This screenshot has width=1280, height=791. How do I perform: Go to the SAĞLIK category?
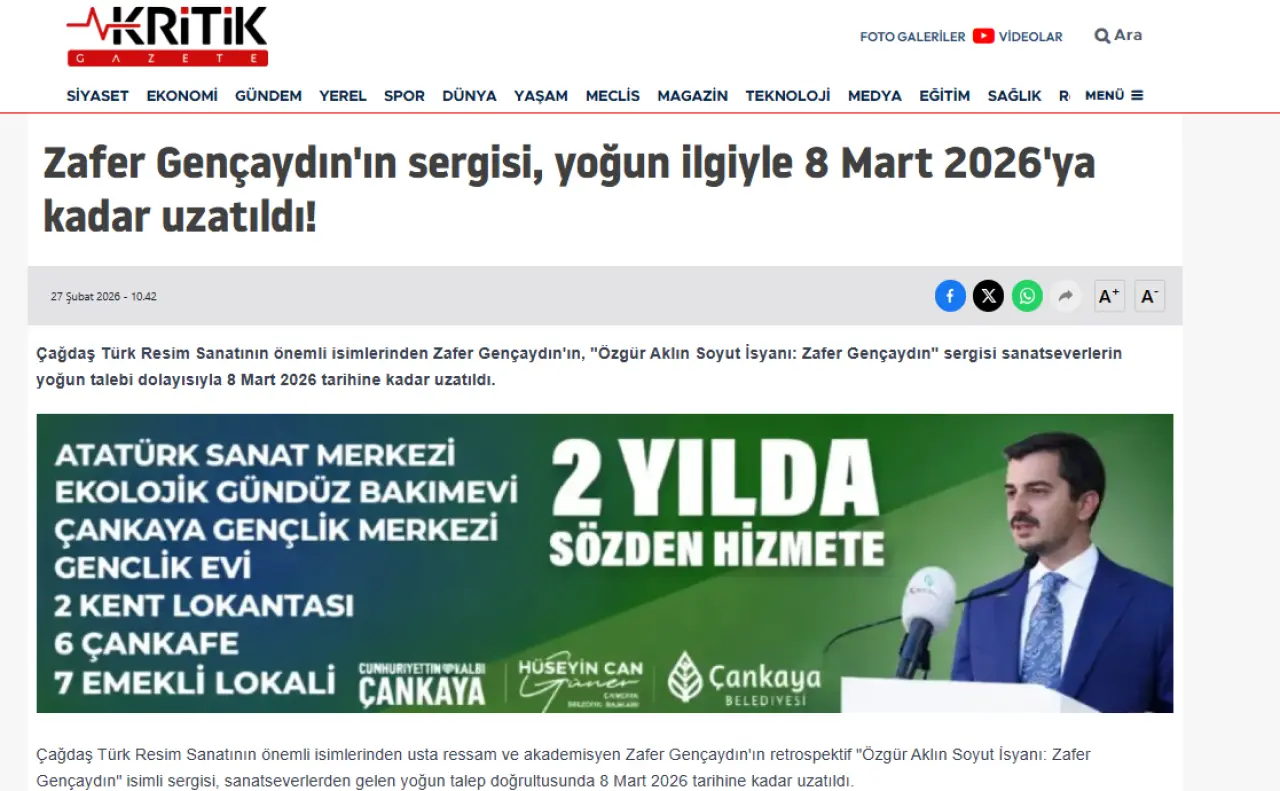(x=1014, y=96)
